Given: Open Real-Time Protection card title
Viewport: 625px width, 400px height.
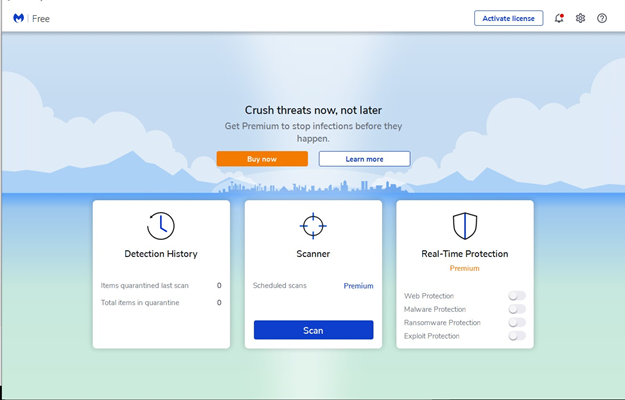Looking at the screenshot, I should [465, 254].
